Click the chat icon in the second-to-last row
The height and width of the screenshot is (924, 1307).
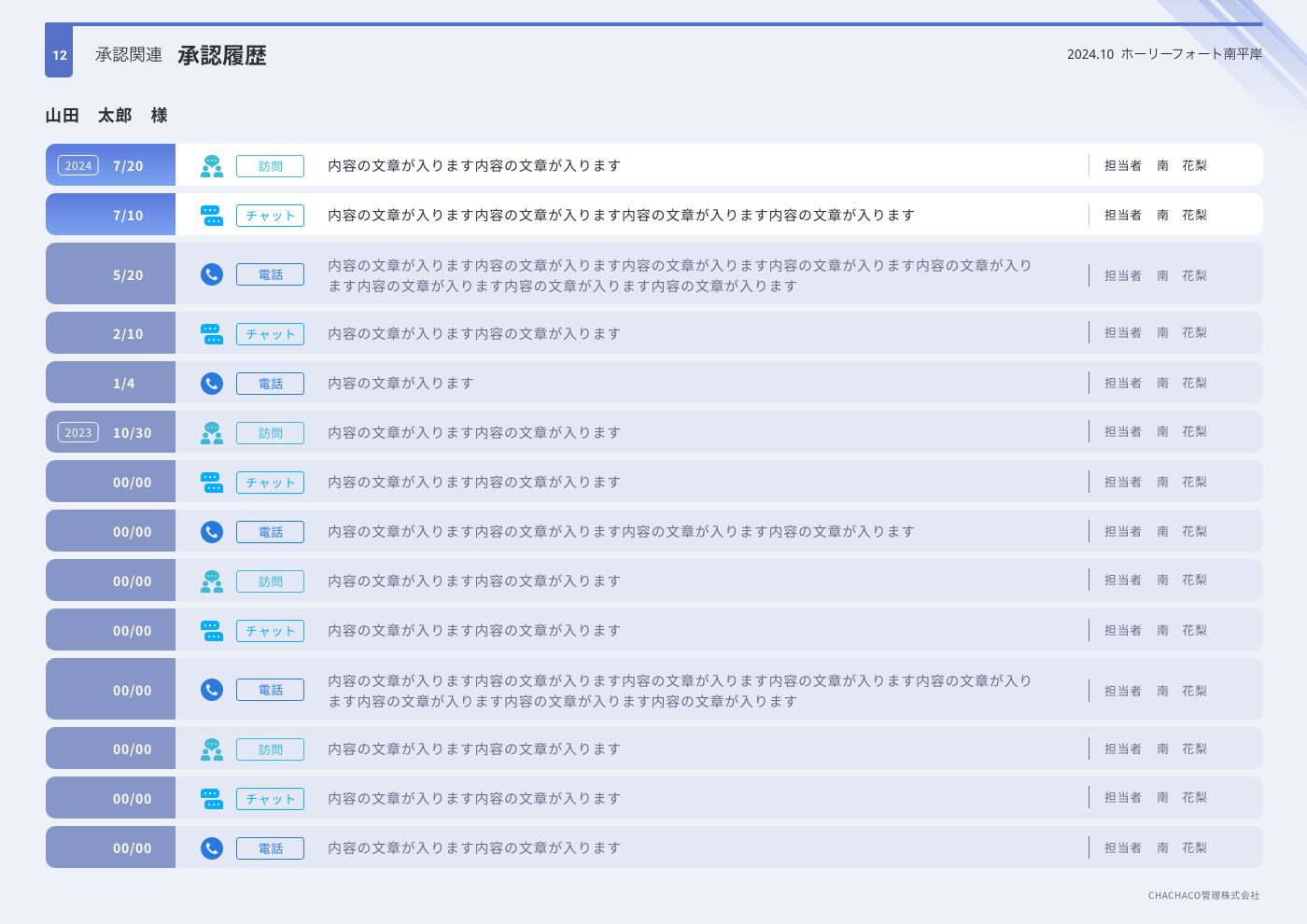(x=212, y=799)
